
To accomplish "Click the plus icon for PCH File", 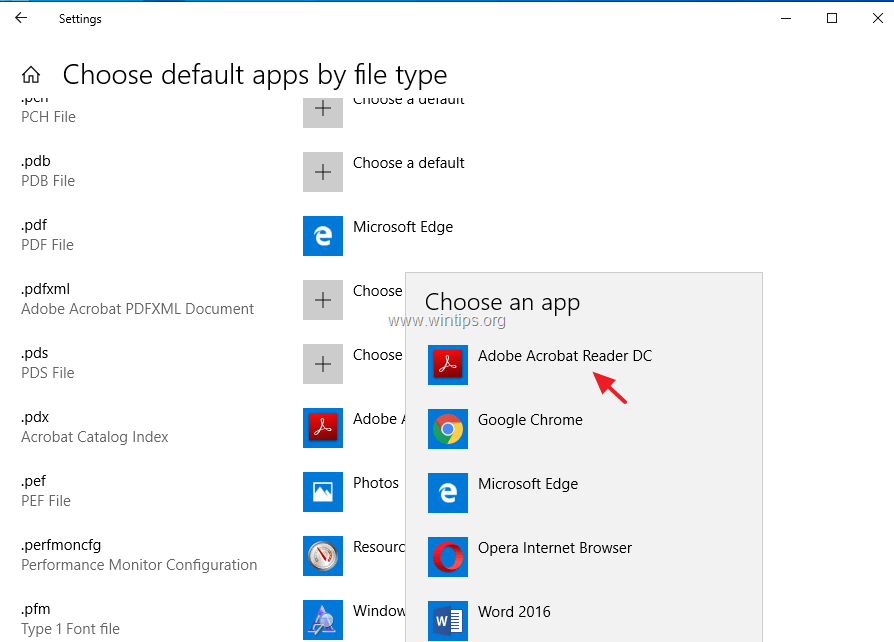I will [x=323, y=112].
